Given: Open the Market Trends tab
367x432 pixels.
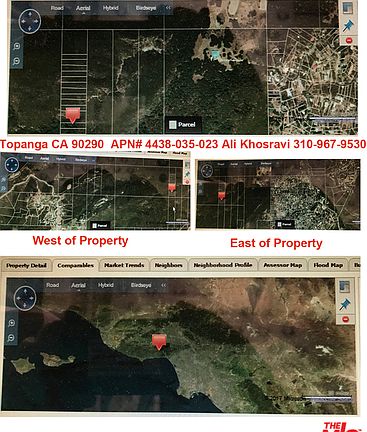Looking at the screenshot, I should 124,265.
